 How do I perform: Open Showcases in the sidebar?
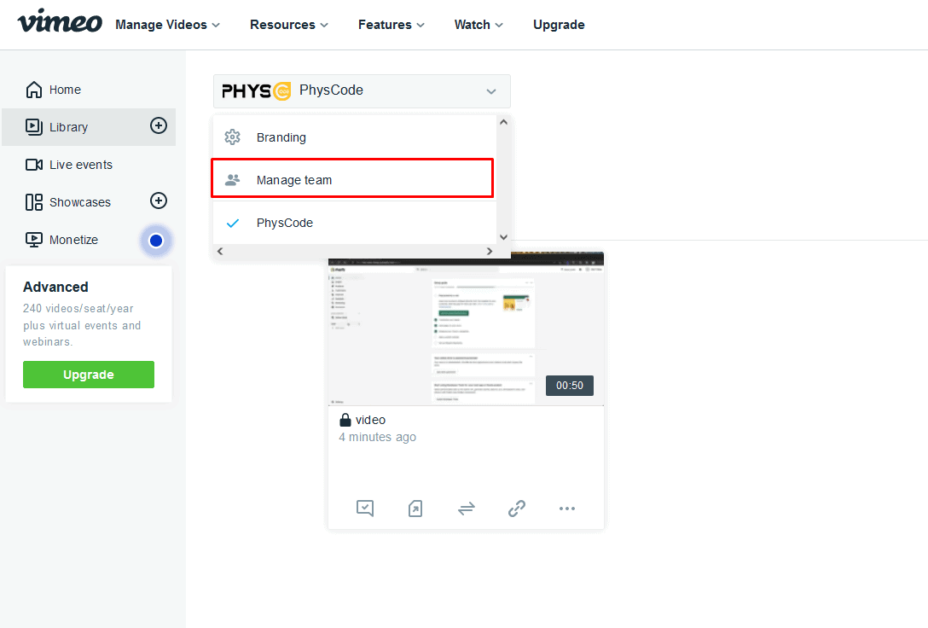click(x=80, y=202)
